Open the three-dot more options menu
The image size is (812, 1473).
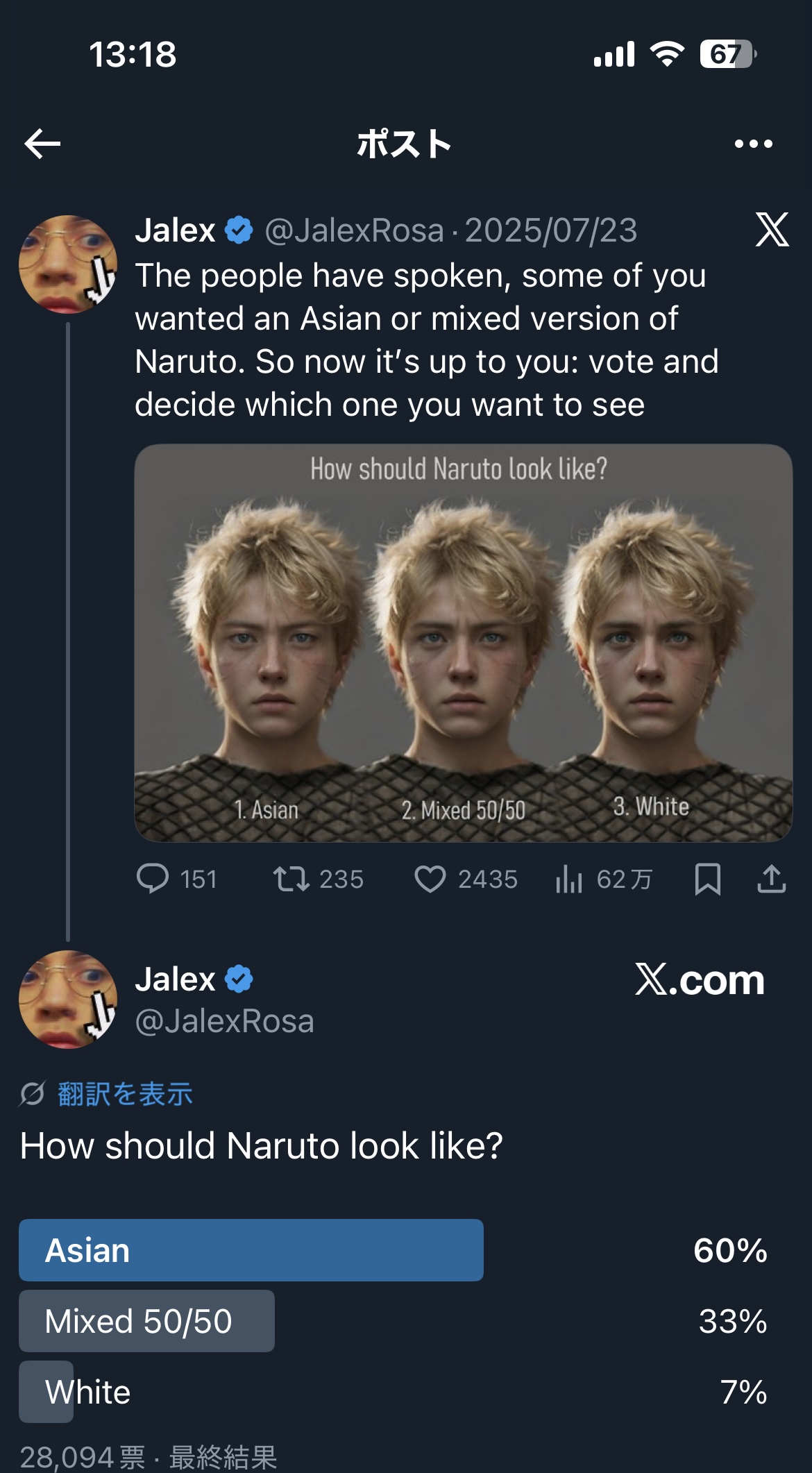pyautogui.click(x=753, y=144)
